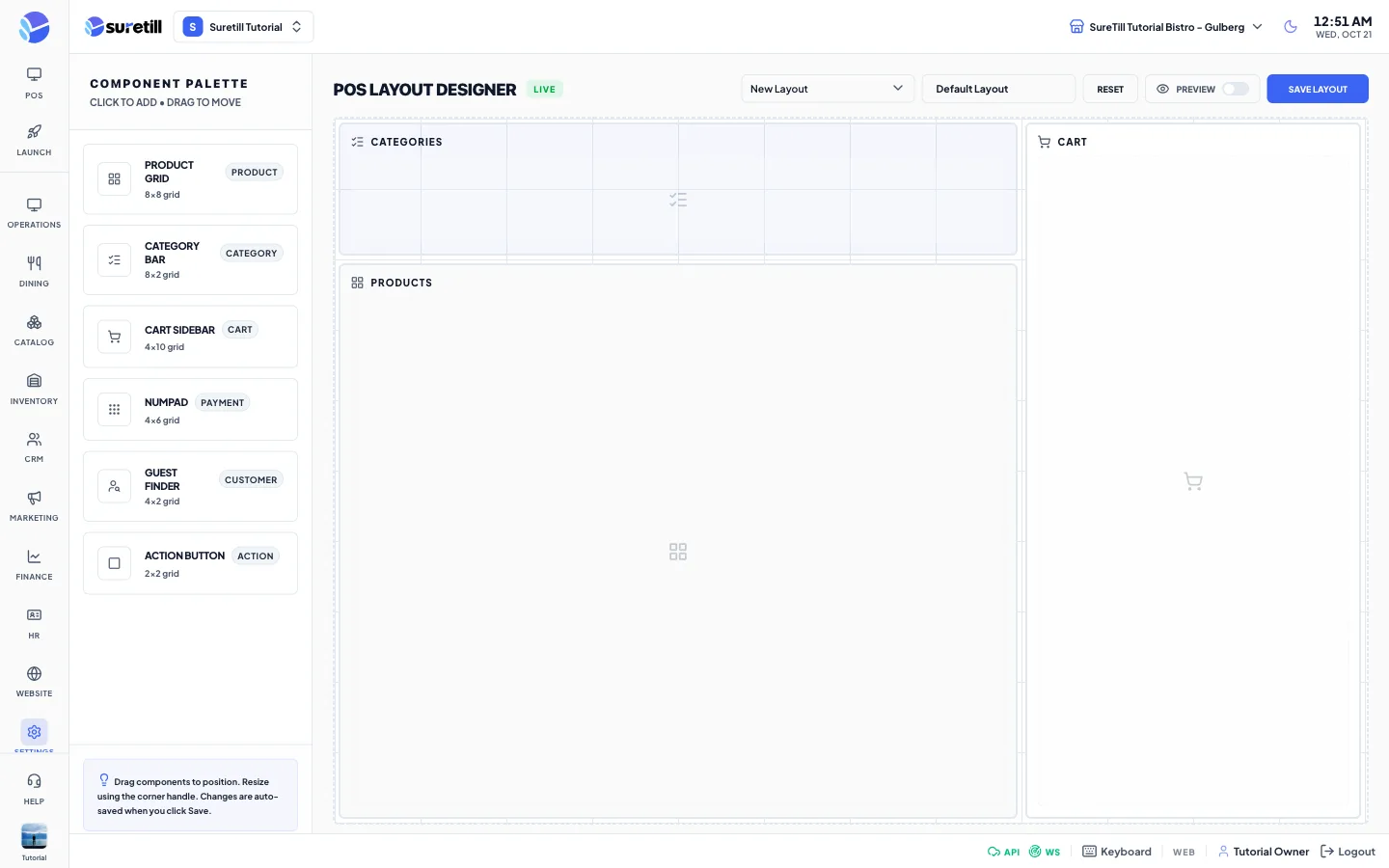
Task: Open the Catalog section
Action: [34, 331]
